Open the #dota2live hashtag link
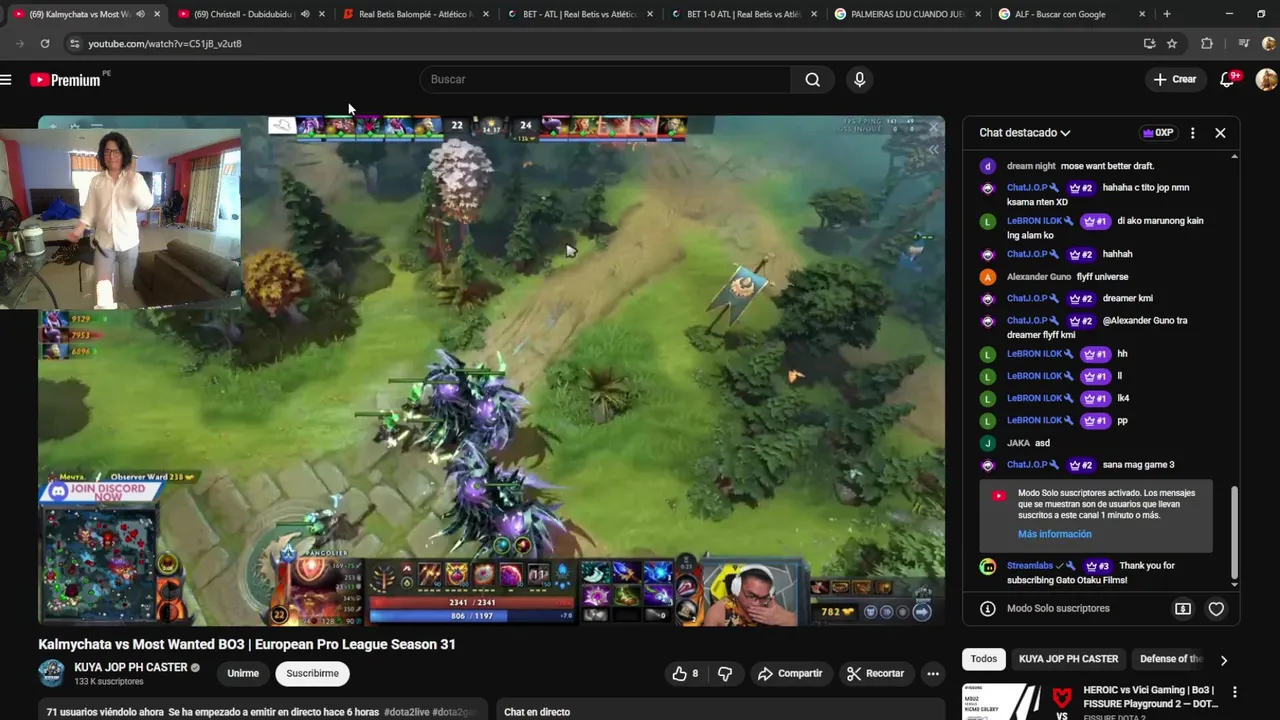The width and height of the screenshot is (1280, 720). pyautogui.click(x=416, y=712)
